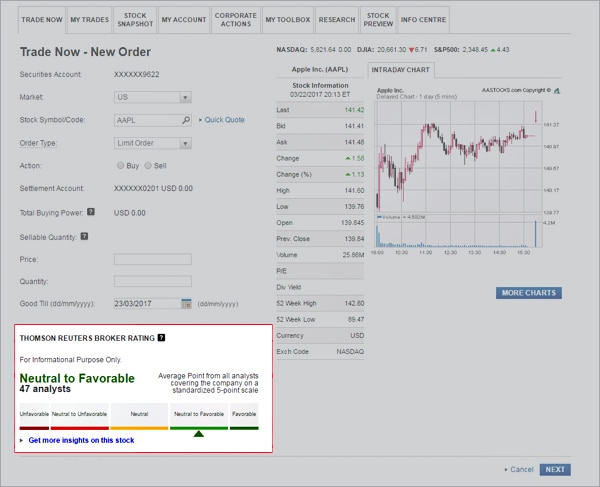Select the Buy radio button
600x487 pixels.
(120, 166)
